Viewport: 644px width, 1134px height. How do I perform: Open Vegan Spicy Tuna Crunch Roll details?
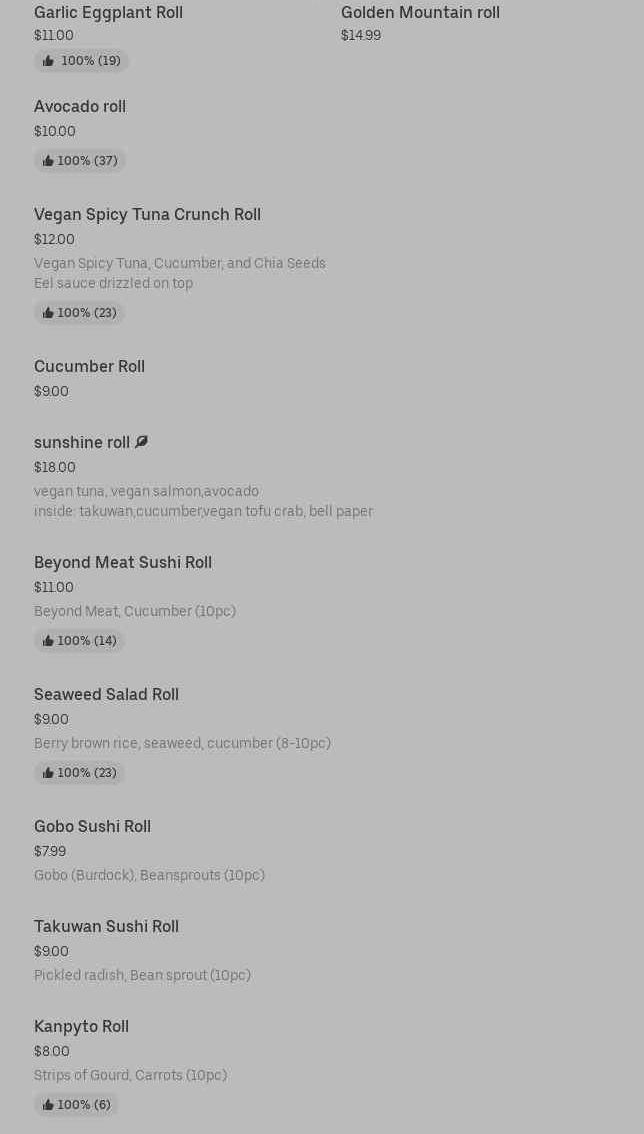147,214
